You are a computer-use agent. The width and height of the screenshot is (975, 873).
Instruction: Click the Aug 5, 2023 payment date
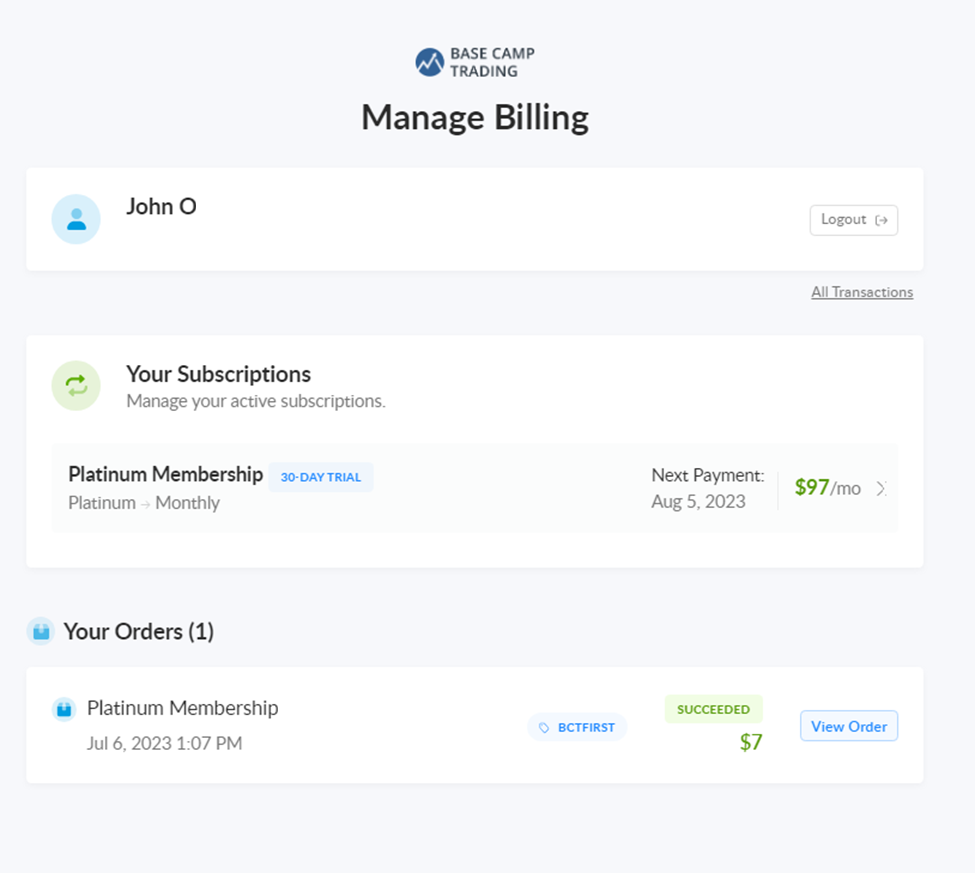698,501
